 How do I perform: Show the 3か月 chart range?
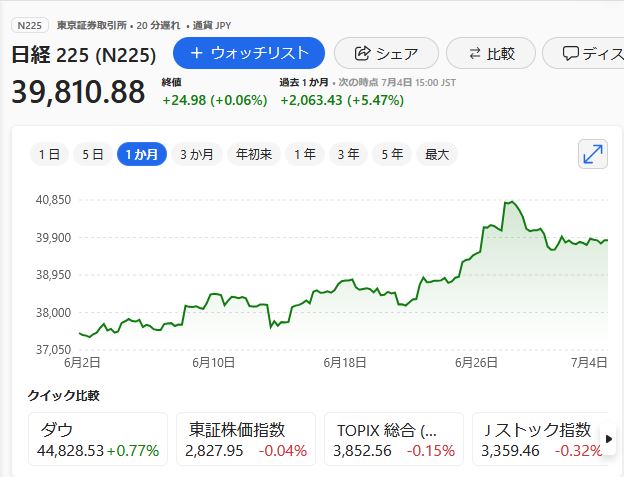[196, 154]
